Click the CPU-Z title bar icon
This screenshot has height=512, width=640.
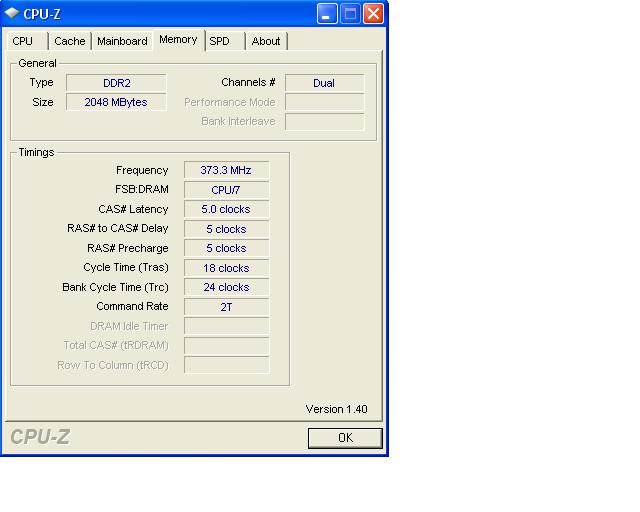[12, 13]
